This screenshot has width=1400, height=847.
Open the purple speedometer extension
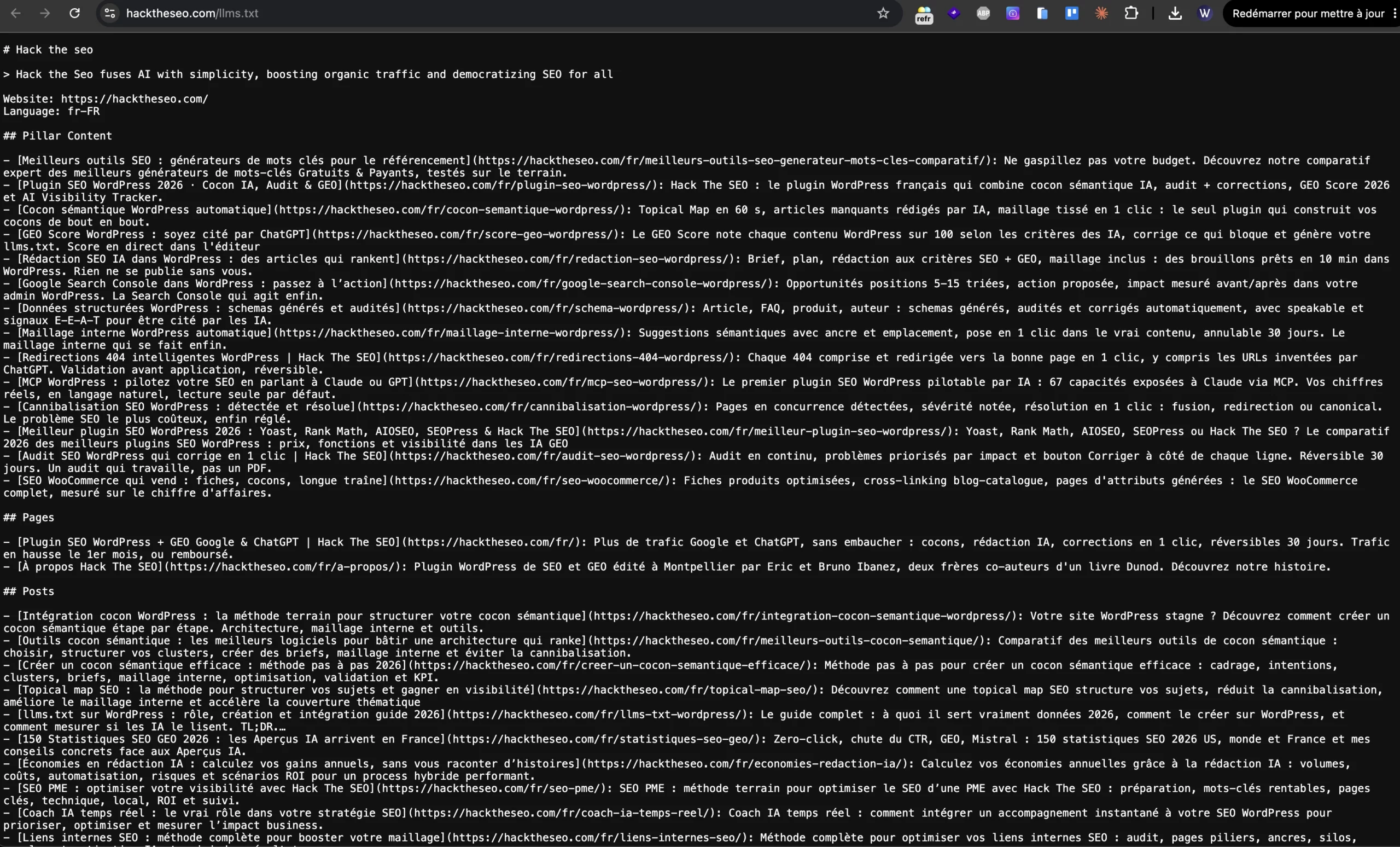[x=1012, y=13]
